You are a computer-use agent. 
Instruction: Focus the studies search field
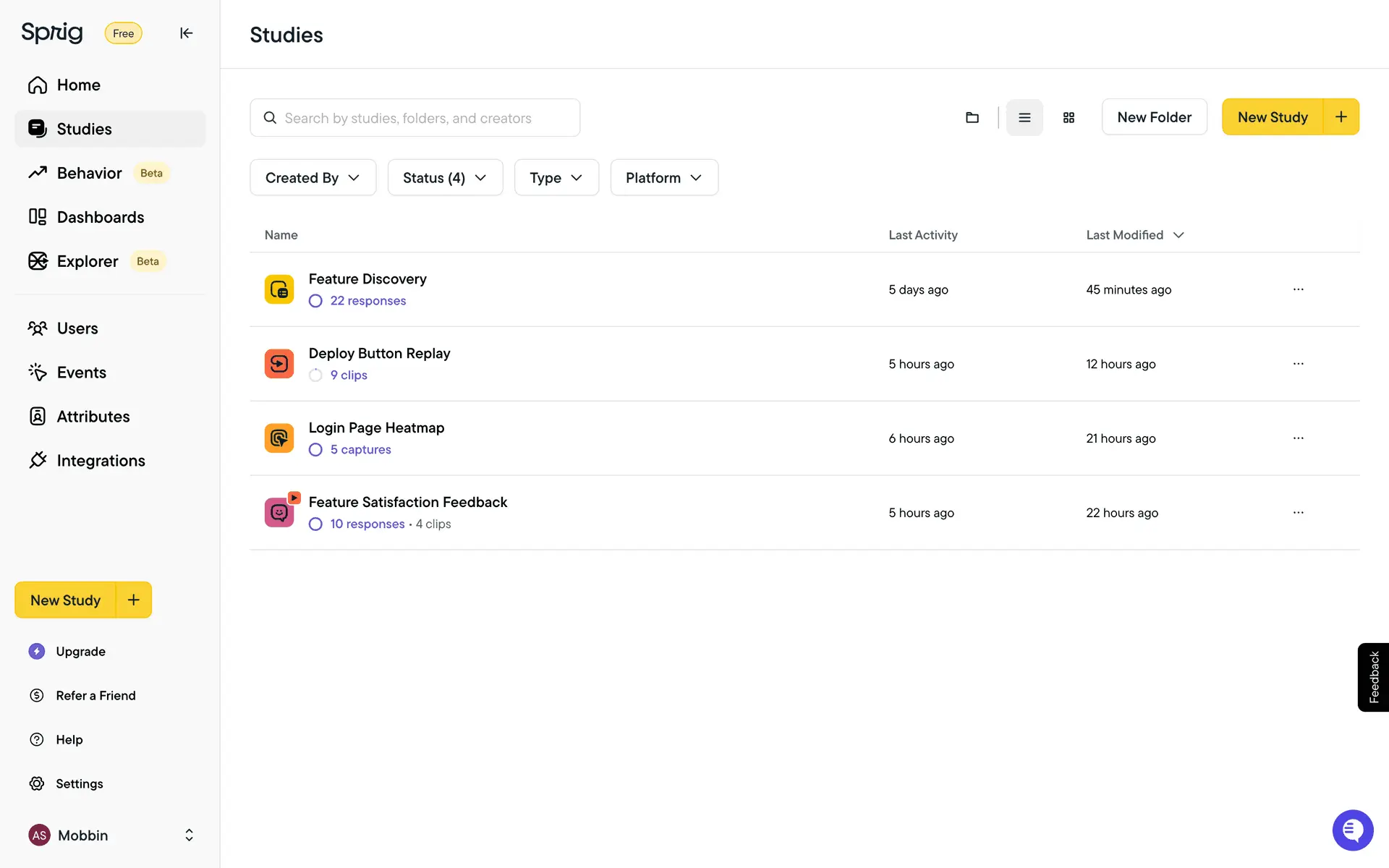point(415,118)
